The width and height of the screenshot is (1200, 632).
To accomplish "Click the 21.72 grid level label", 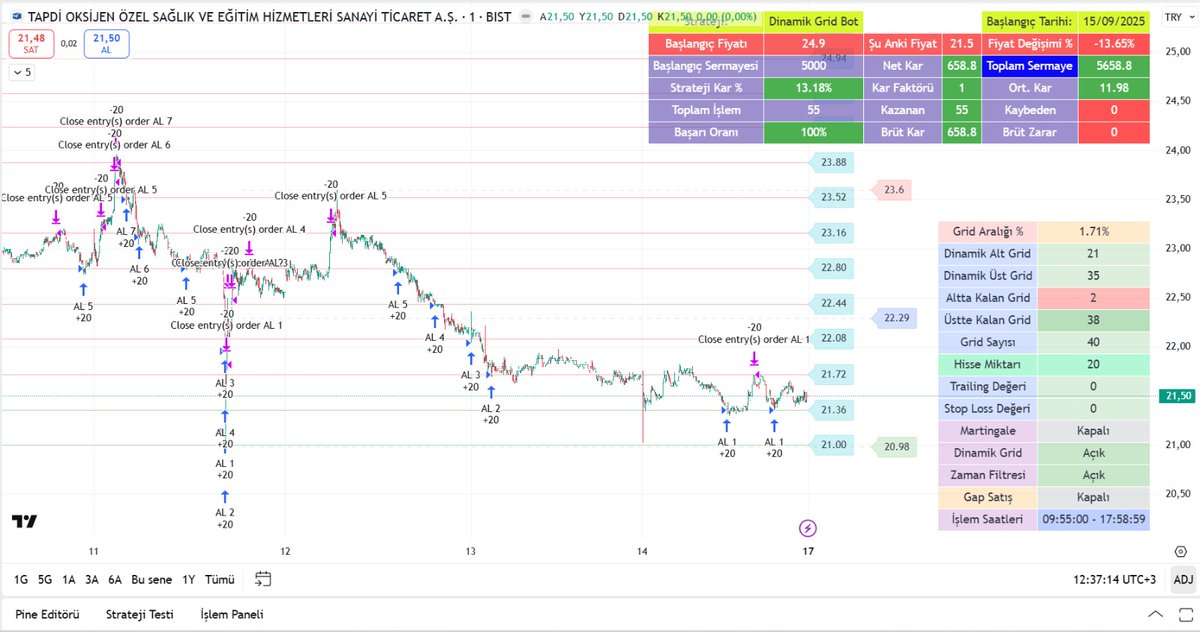I will point(834,374).
